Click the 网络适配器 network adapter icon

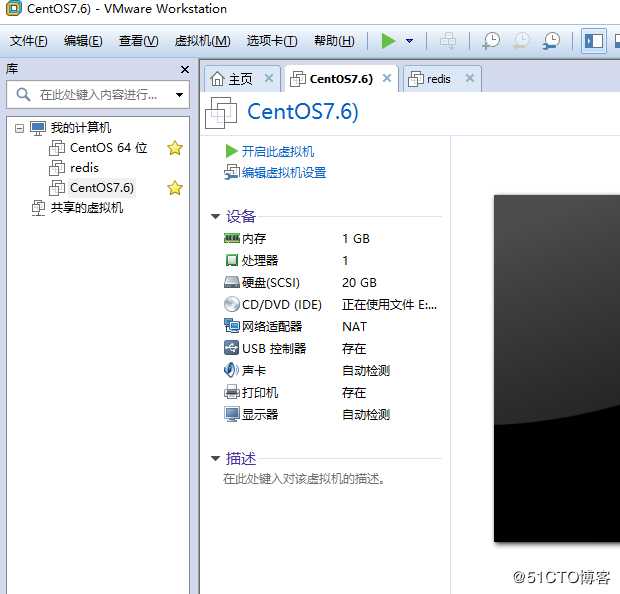pyautogui.click(x=232, y=326)
